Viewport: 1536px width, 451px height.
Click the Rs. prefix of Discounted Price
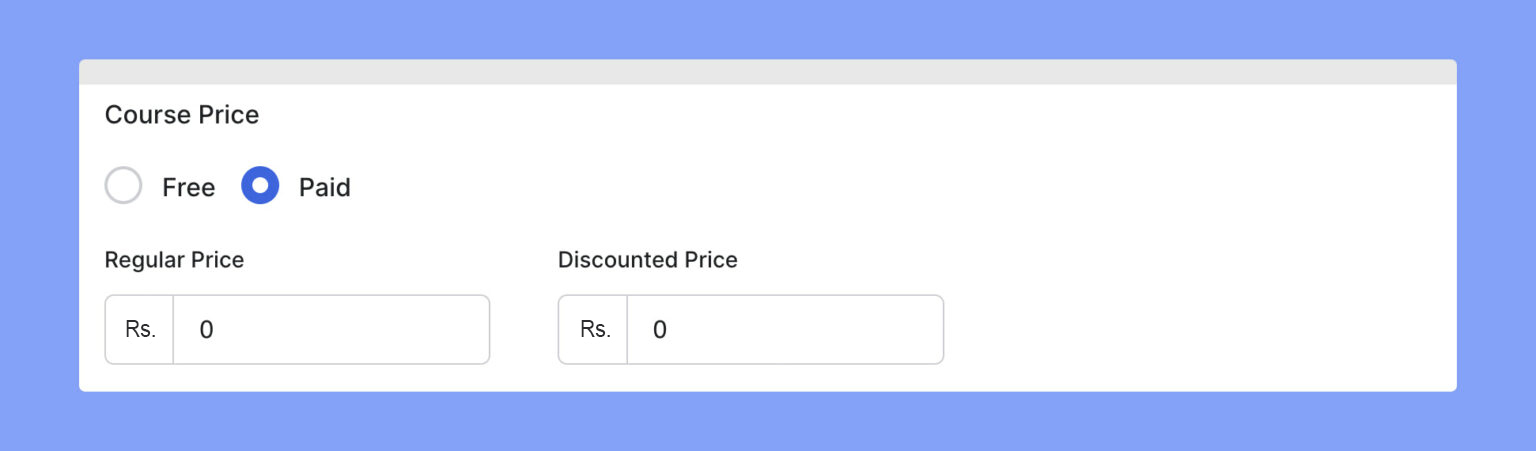click(594, 329)
